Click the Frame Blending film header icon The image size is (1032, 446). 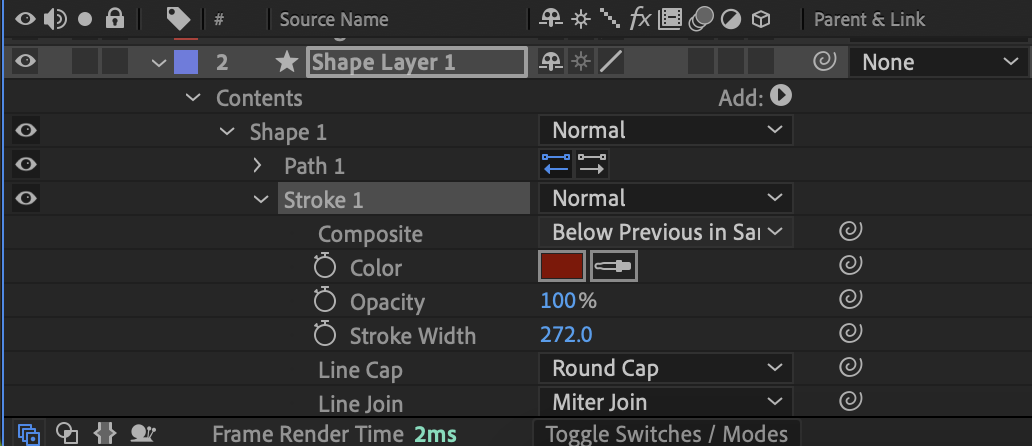tap(669, 19)
